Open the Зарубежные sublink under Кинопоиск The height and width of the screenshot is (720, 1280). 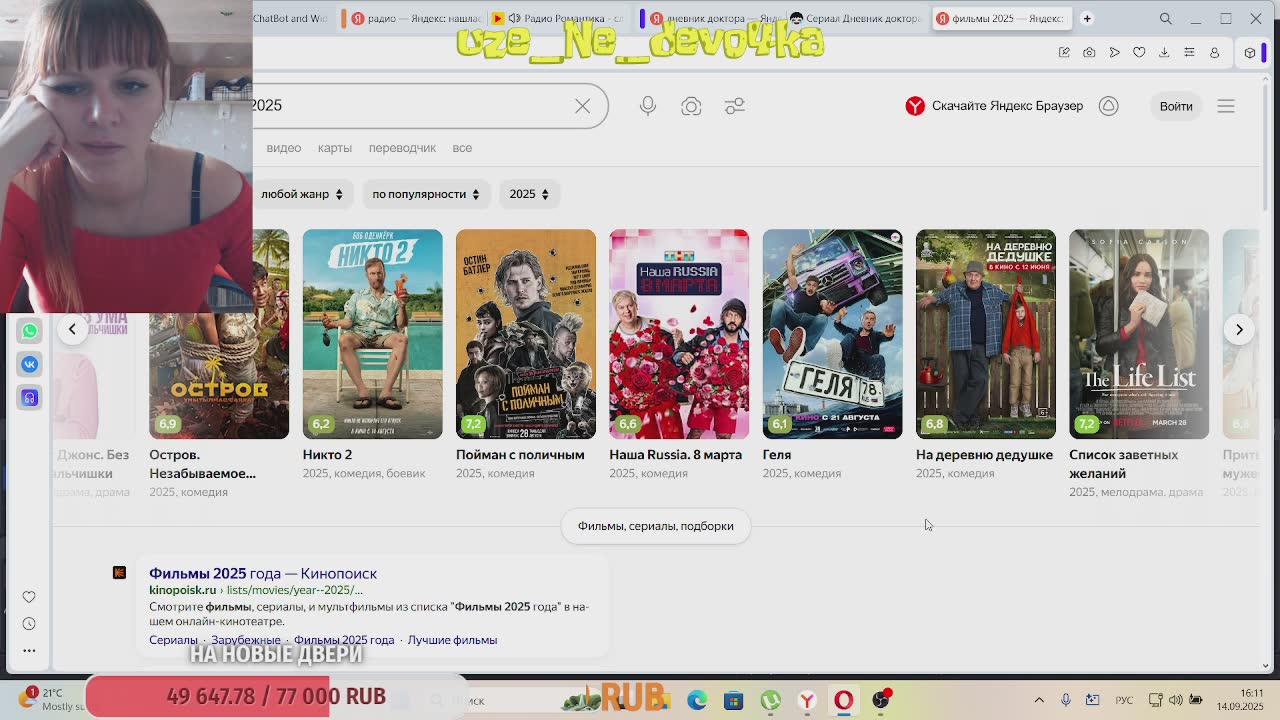[246, 640]
